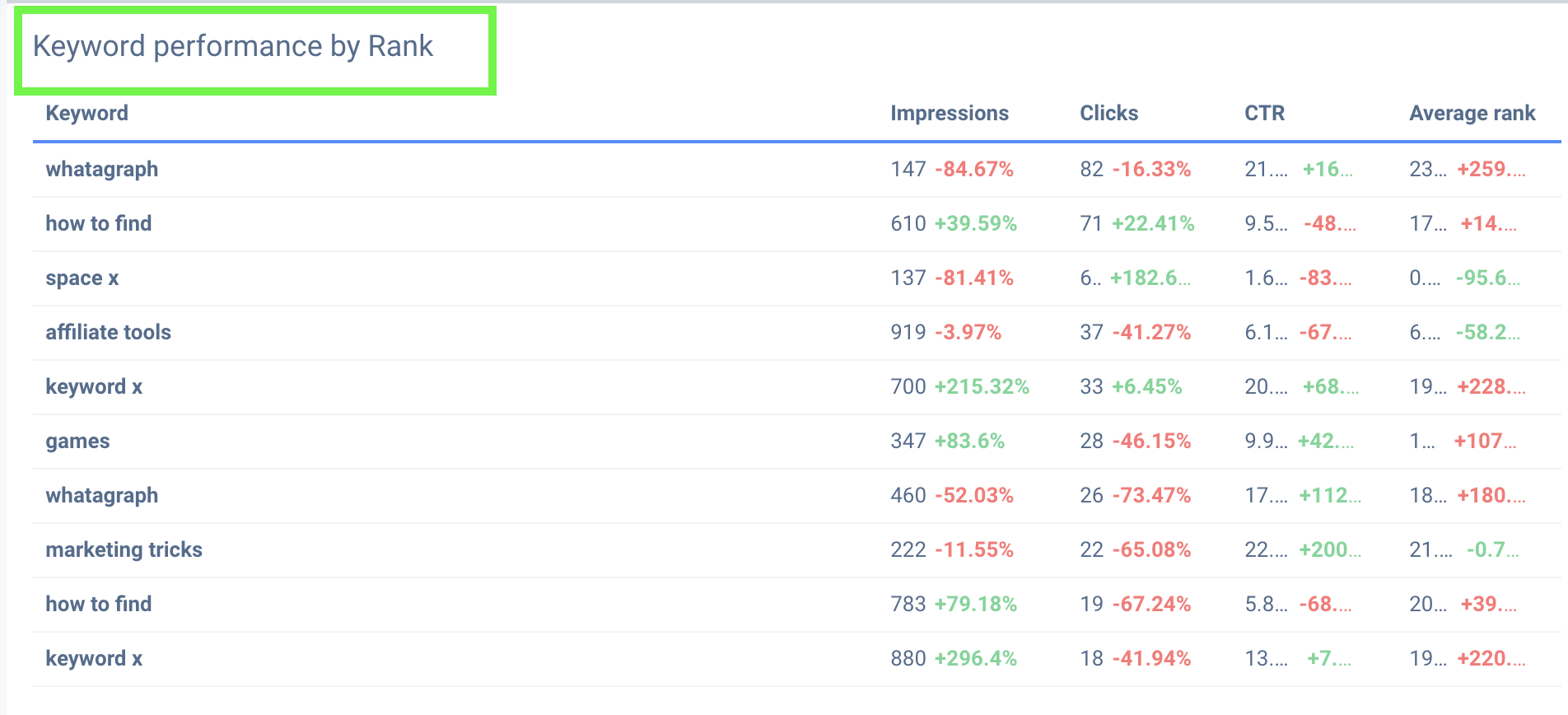Click the clicks value in the space x row
The width and height of the screenshot is (1568, 715).
(1091, 278)
